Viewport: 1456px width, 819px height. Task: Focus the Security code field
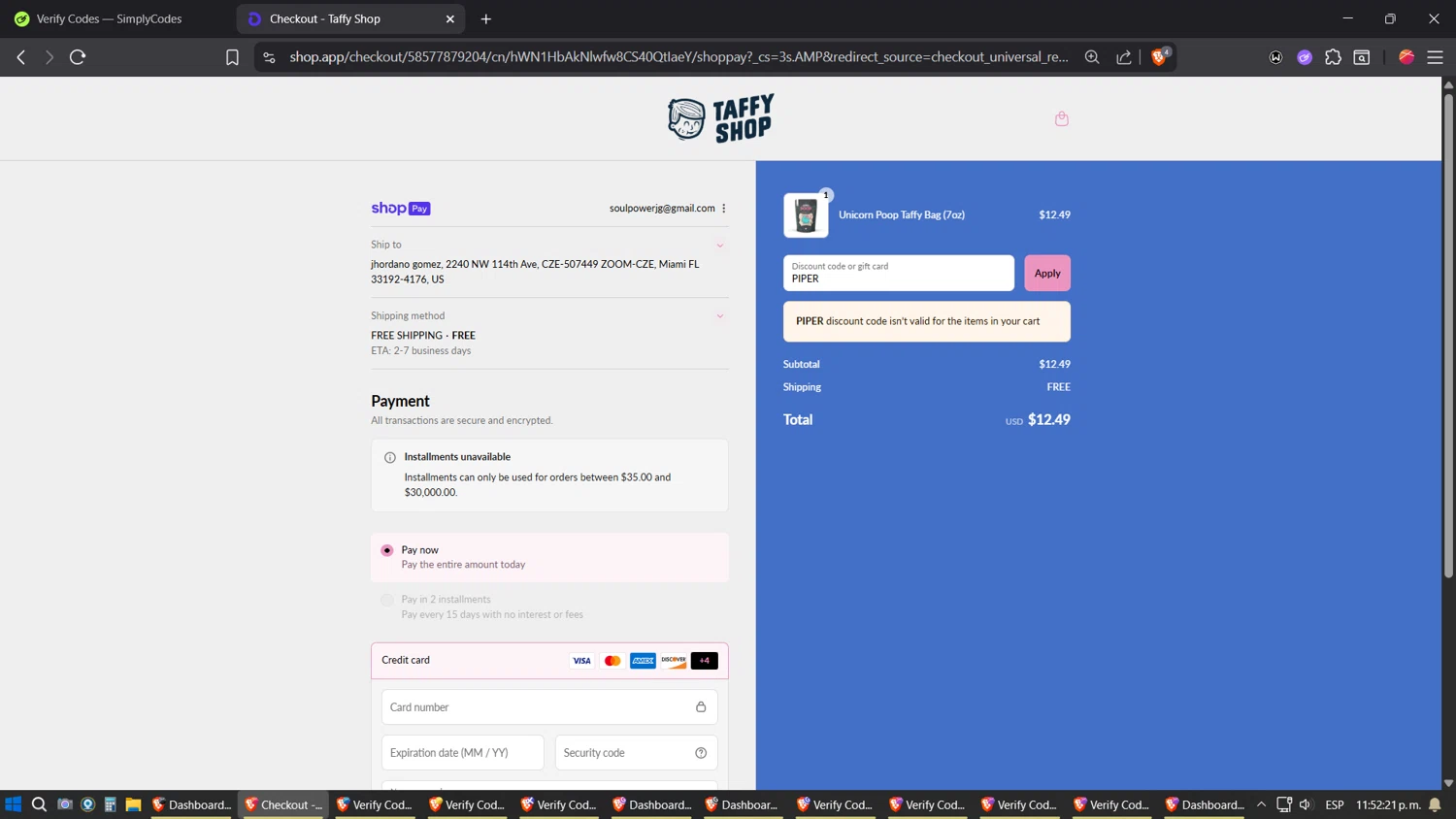pos(636,753)
